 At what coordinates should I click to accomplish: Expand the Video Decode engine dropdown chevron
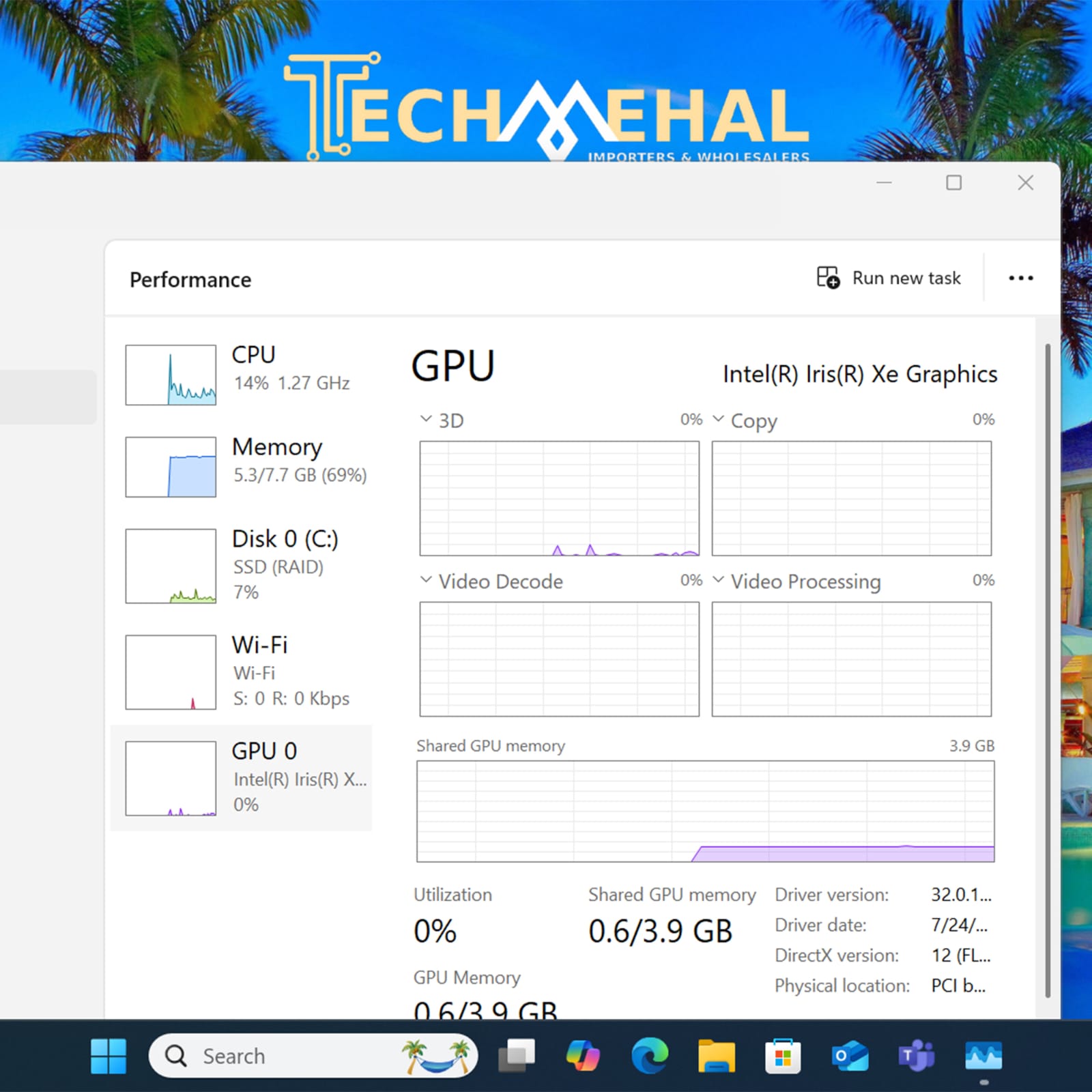pos(426,580)
